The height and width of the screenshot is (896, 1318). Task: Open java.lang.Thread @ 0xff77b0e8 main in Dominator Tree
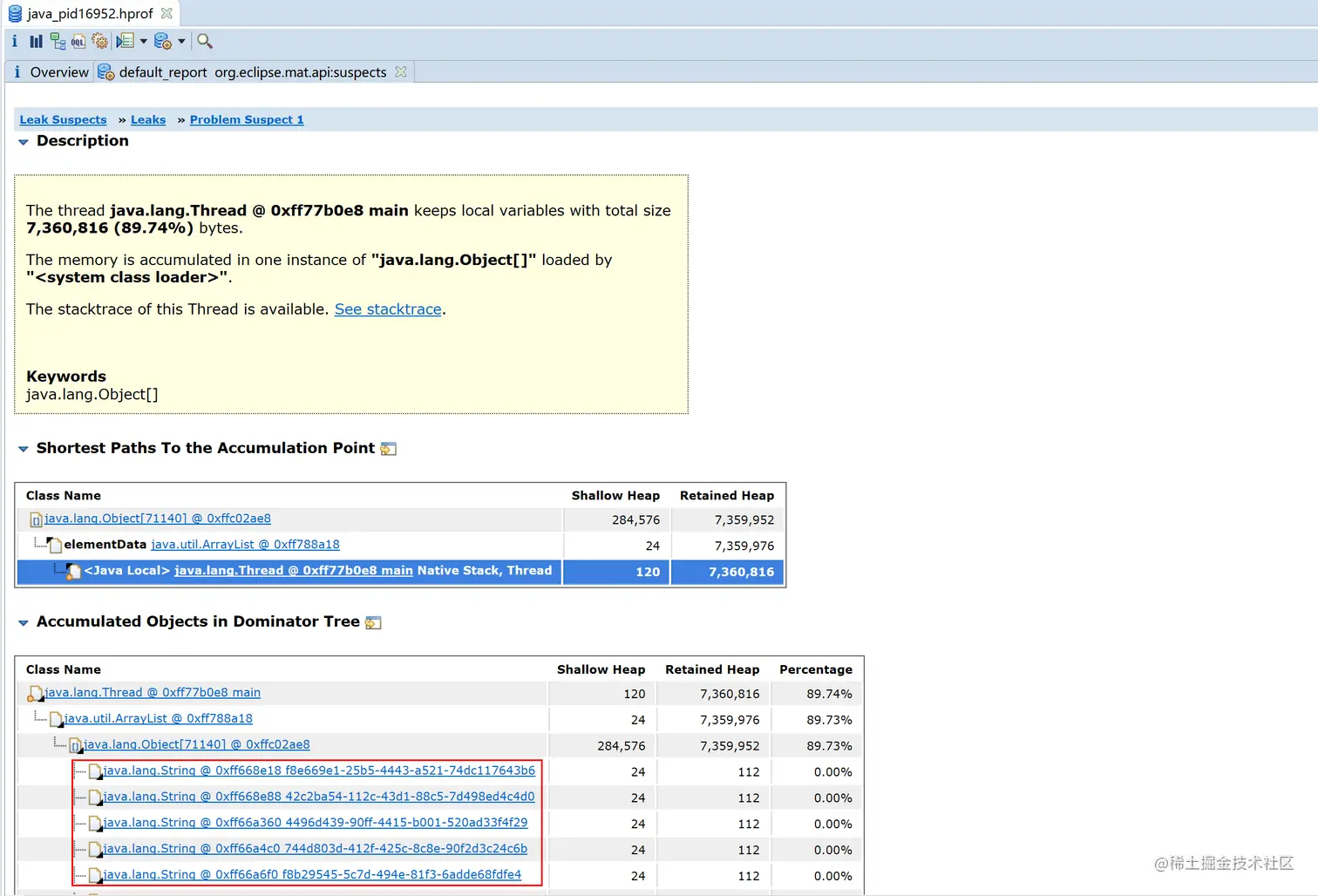[x=153, y=692]
